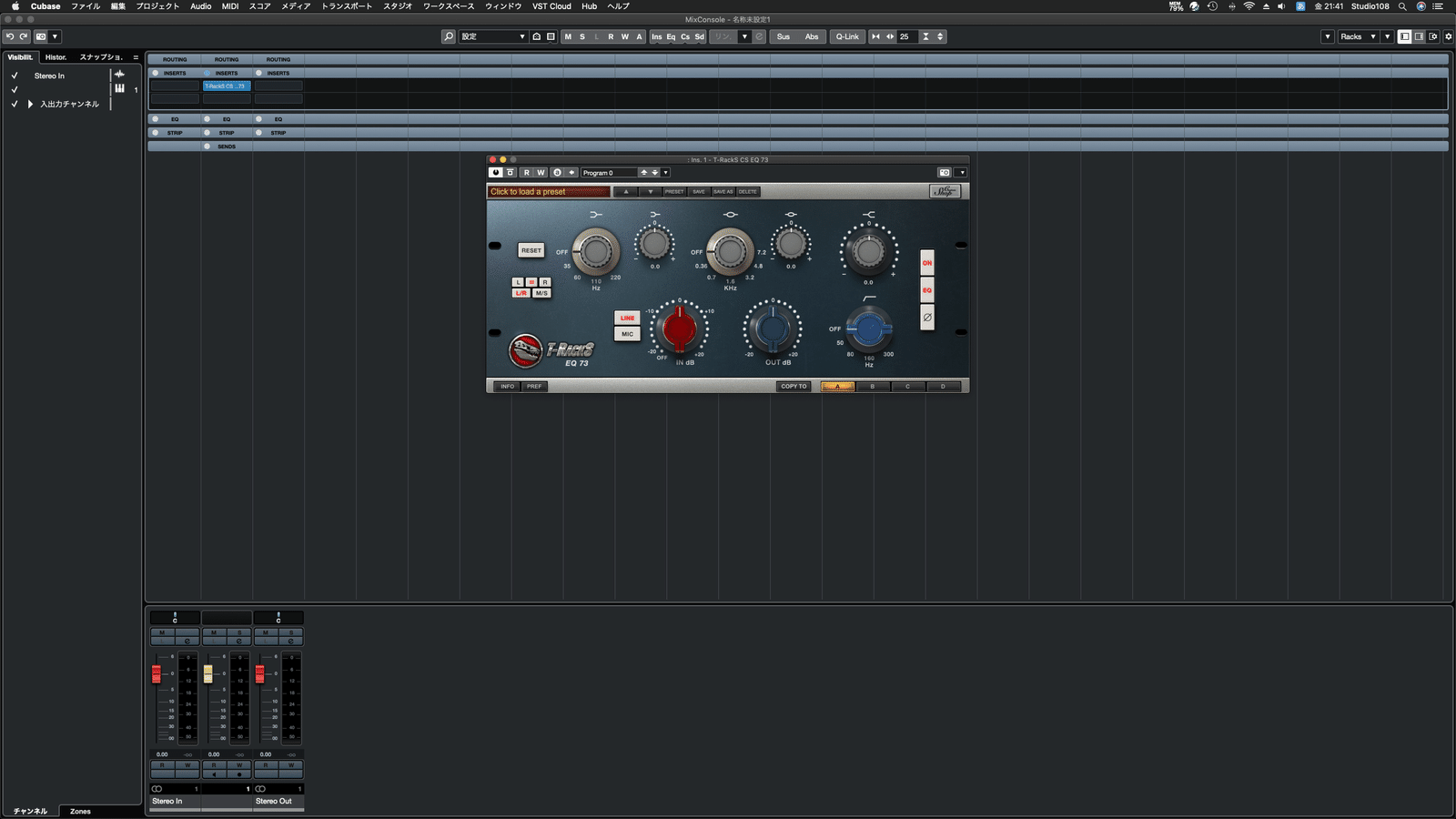Toggle A/B comparison icon in plugin header
The height and width of the screenshot is (819, 1456).
click(x=557, y=172)
